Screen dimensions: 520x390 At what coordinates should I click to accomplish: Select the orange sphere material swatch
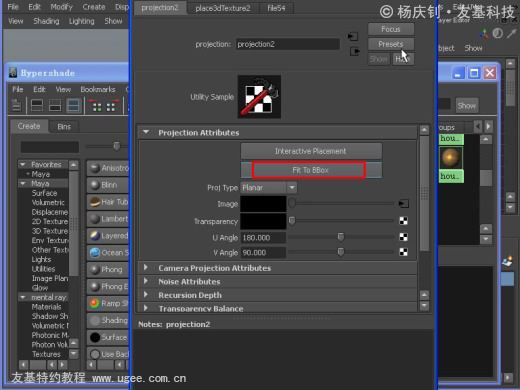pos(451,158)
